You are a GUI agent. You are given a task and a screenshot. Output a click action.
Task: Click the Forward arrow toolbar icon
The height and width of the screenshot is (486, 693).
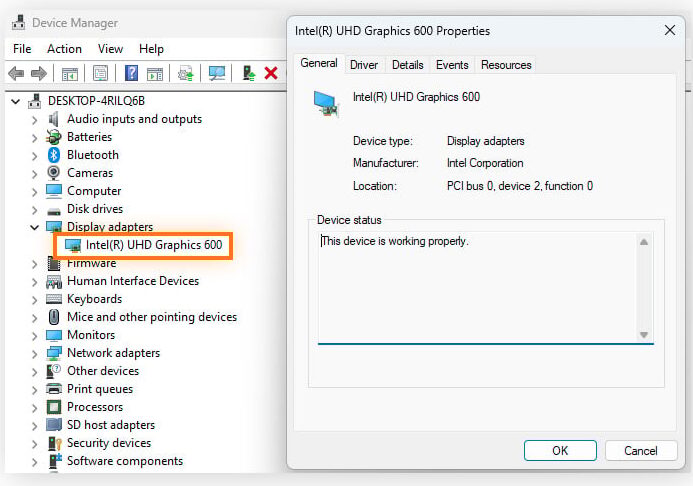pos(39,73)
